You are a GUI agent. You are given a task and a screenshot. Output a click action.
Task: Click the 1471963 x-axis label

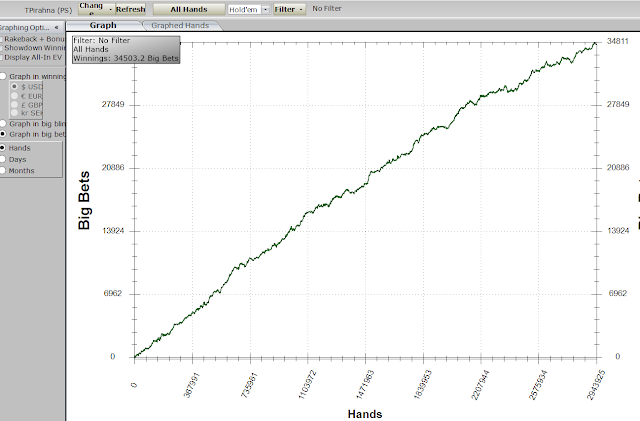364,385
